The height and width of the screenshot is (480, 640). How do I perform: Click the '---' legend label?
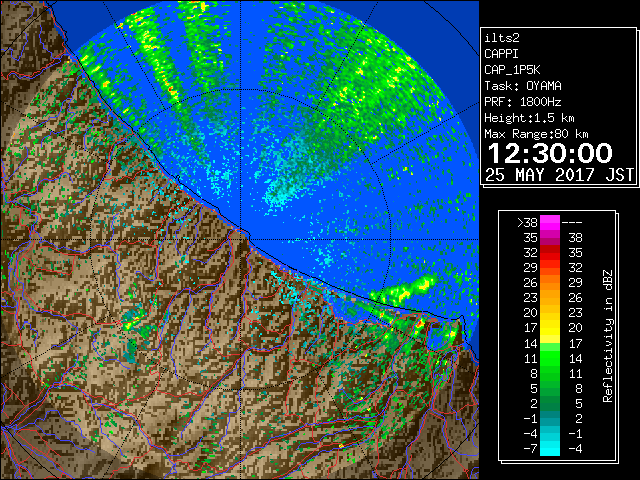pos(572,223)
